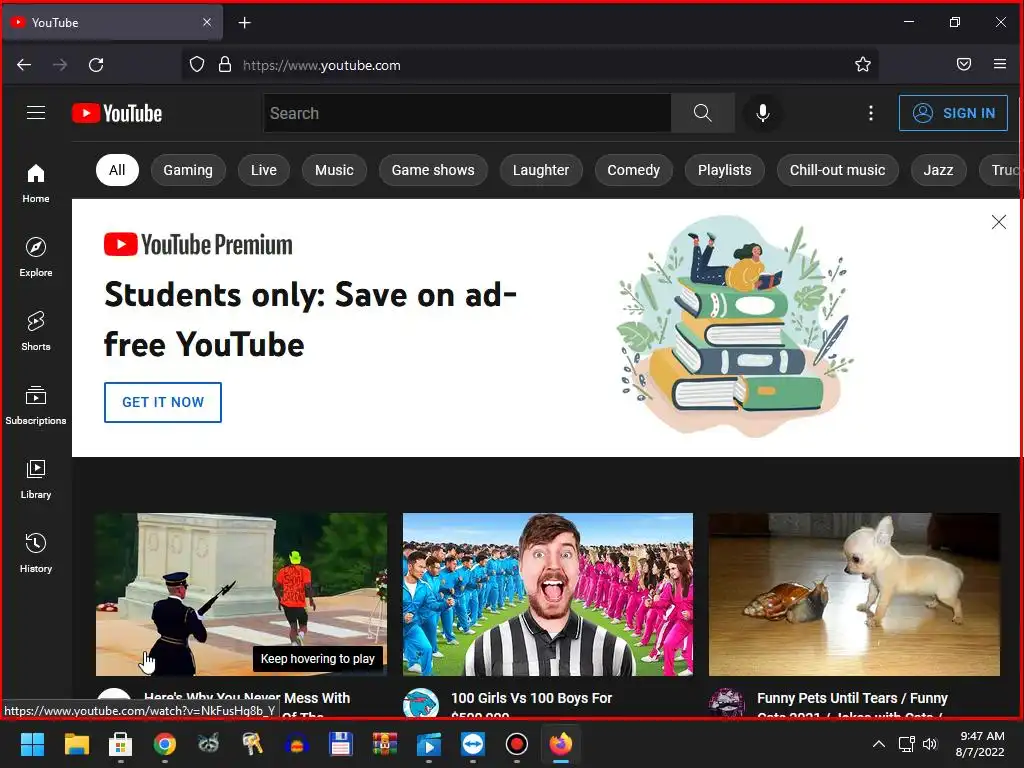Click into the YouTube Search field
Image resolution: width=1024 pixels, height=768 pixels.
(467, 113)
